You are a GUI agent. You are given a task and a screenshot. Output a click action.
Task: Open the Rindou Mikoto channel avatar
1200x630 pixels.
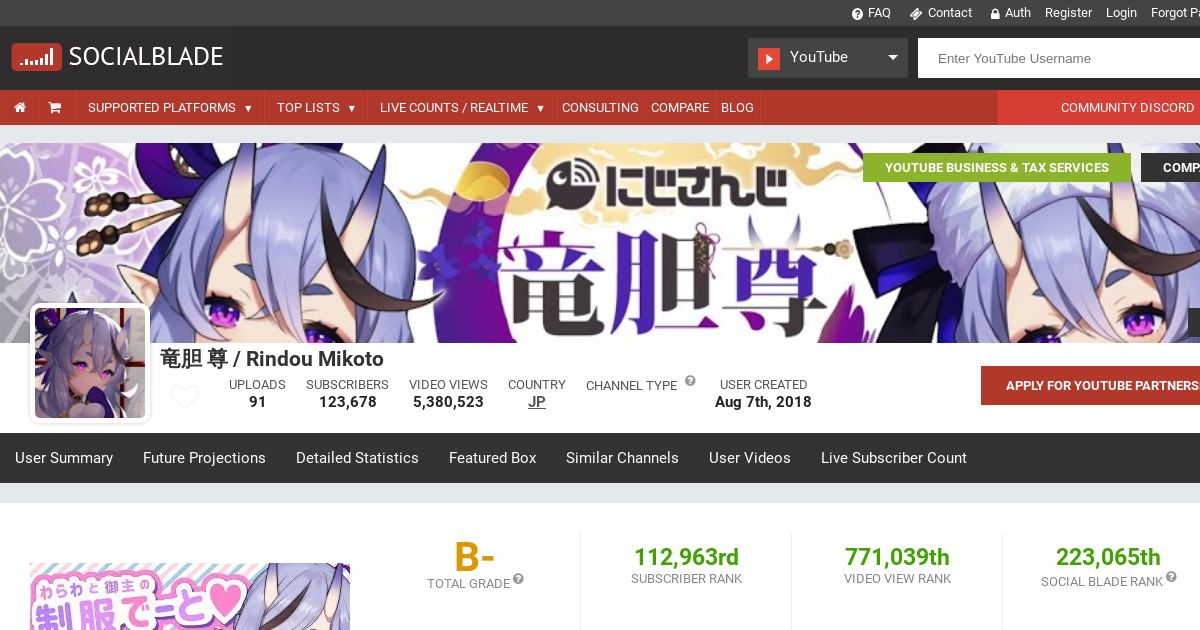pyautogui.click(x=90, y=363)
